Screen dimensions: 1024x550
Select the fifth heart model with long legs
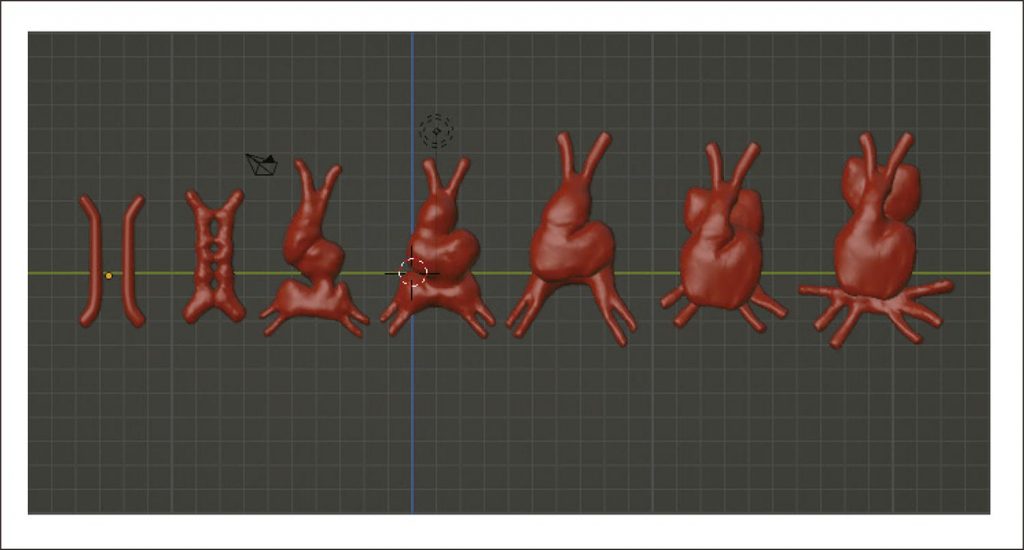(x=570, y=240)
